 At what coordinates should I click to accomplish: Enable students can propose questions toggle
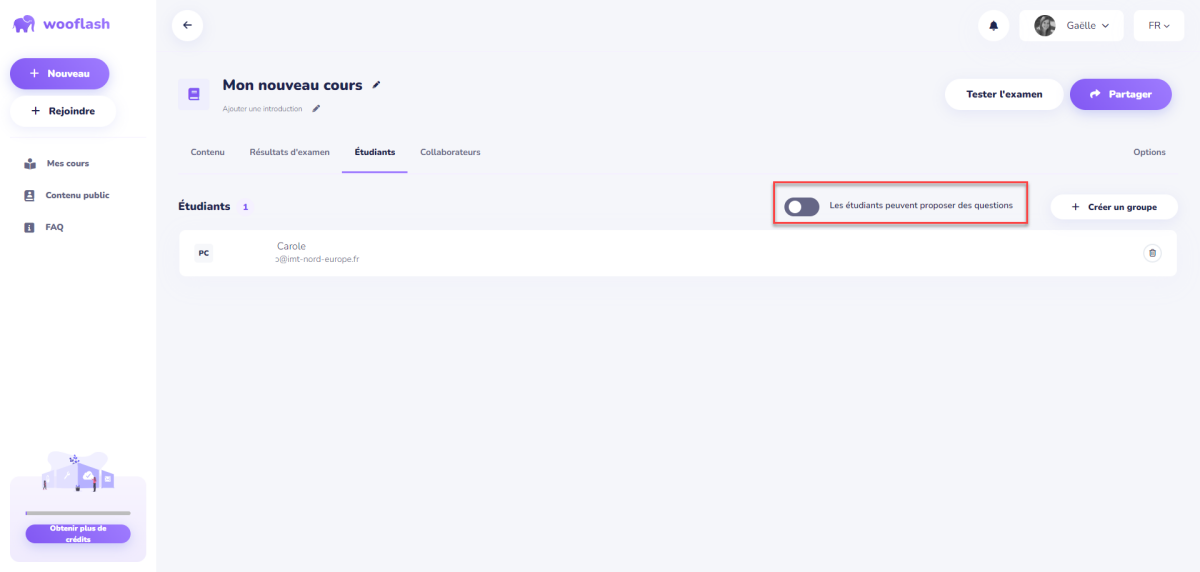pos(802,206)
